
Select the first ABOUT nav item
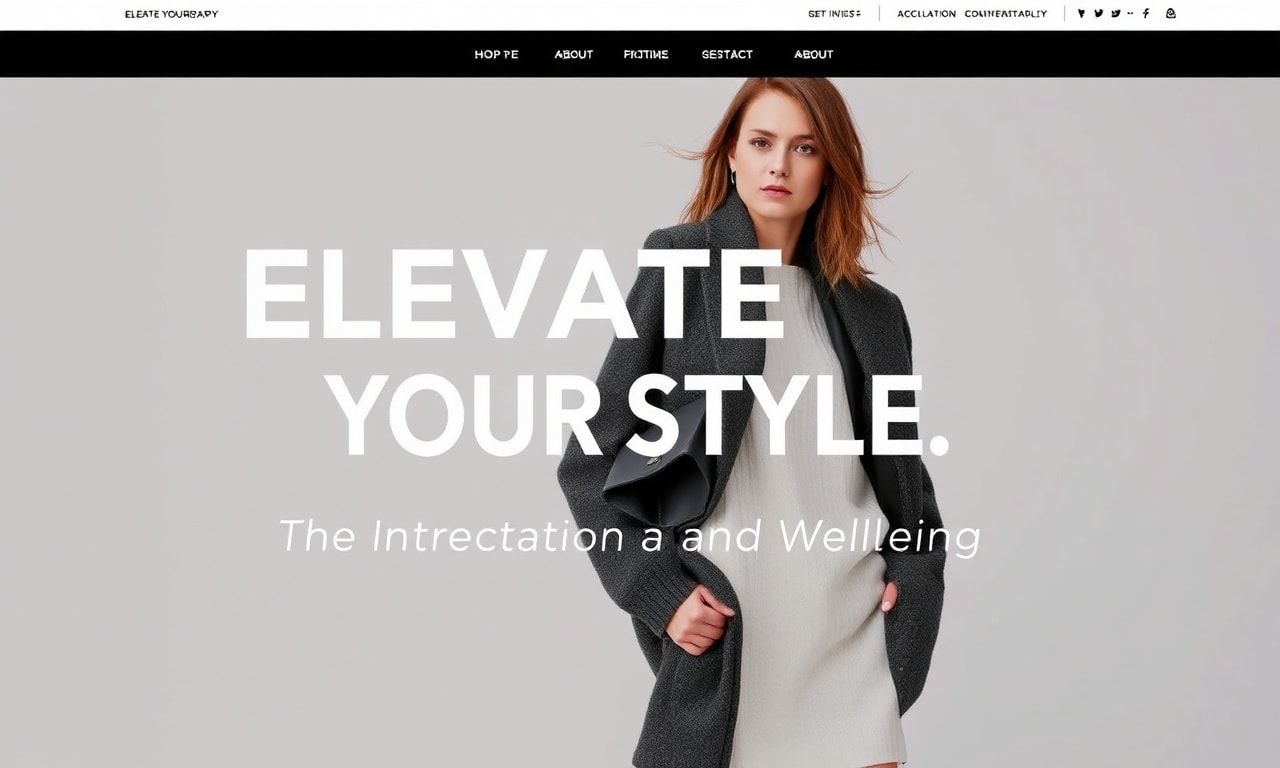(x=574, y=54)
